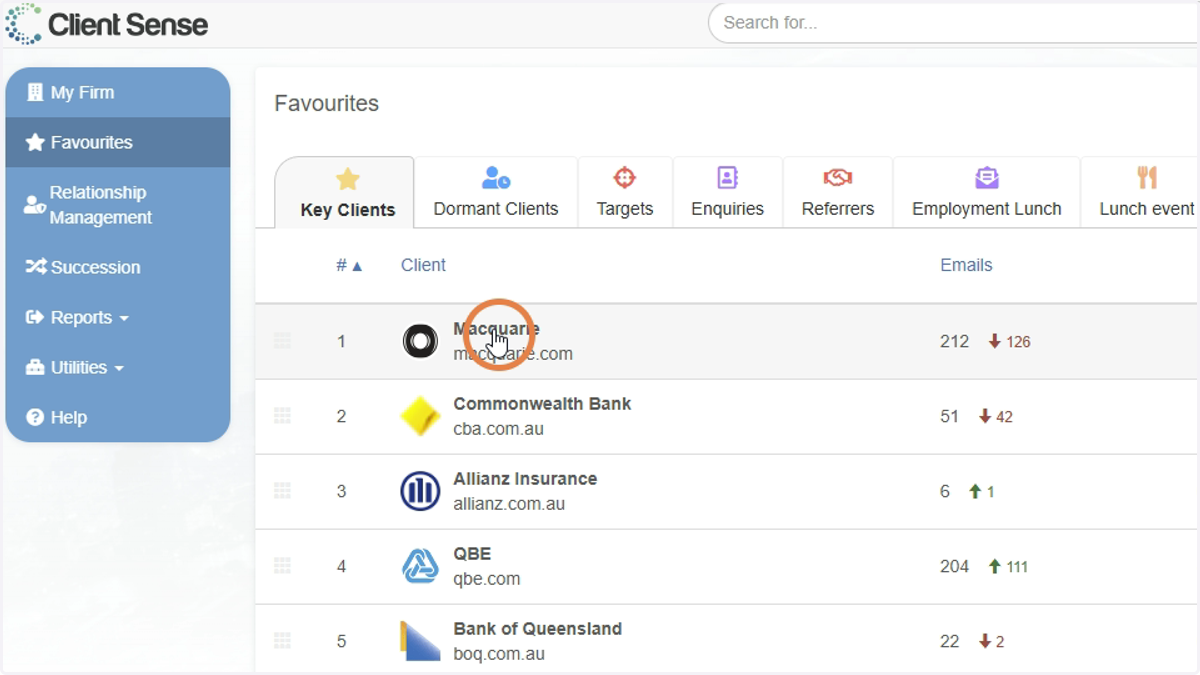This screenshot has height=675, width=1200.
Task: Click the Bank of Queensland logo
Action: 420,641
